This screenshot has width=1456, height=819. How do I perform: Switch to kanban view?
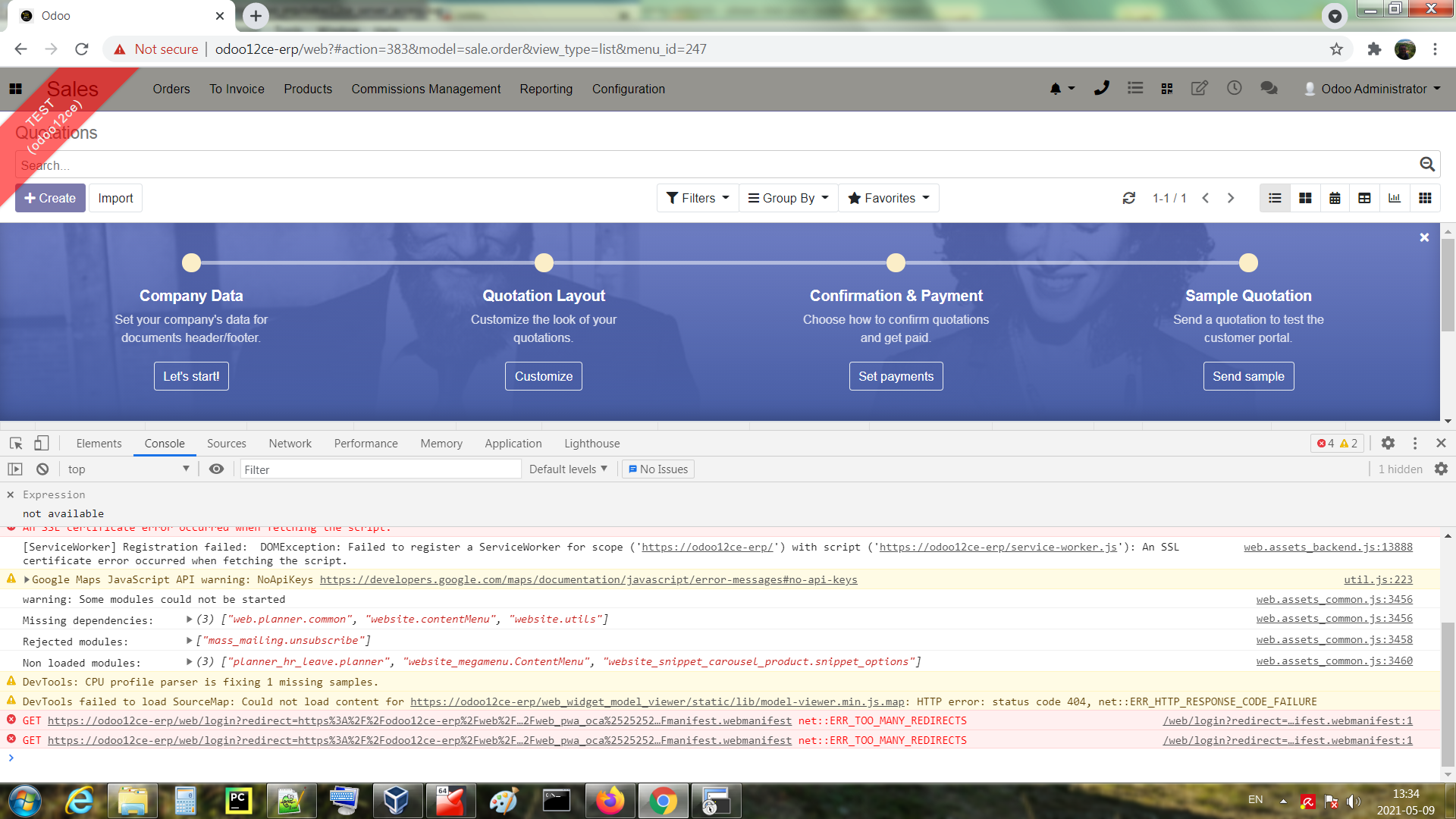[1305, 198]
